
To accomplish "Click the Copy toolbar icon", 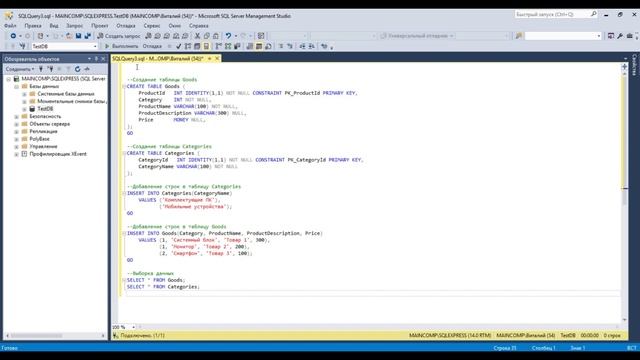I will pyautogui.click(x=207, y=36).
